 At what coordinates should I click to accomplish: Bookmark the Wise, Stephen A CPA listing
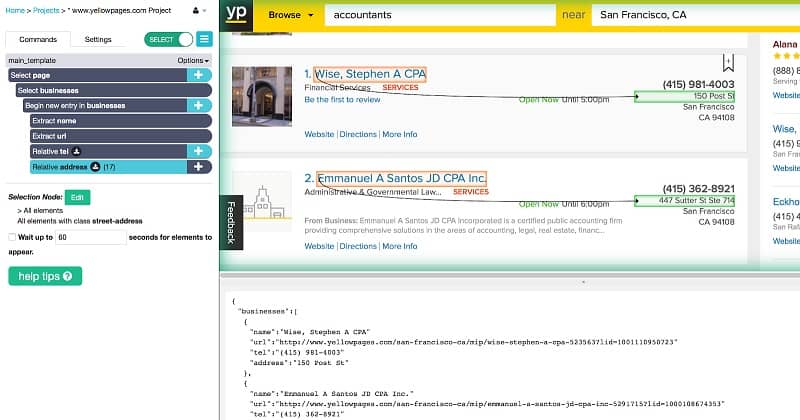point(728,63)
